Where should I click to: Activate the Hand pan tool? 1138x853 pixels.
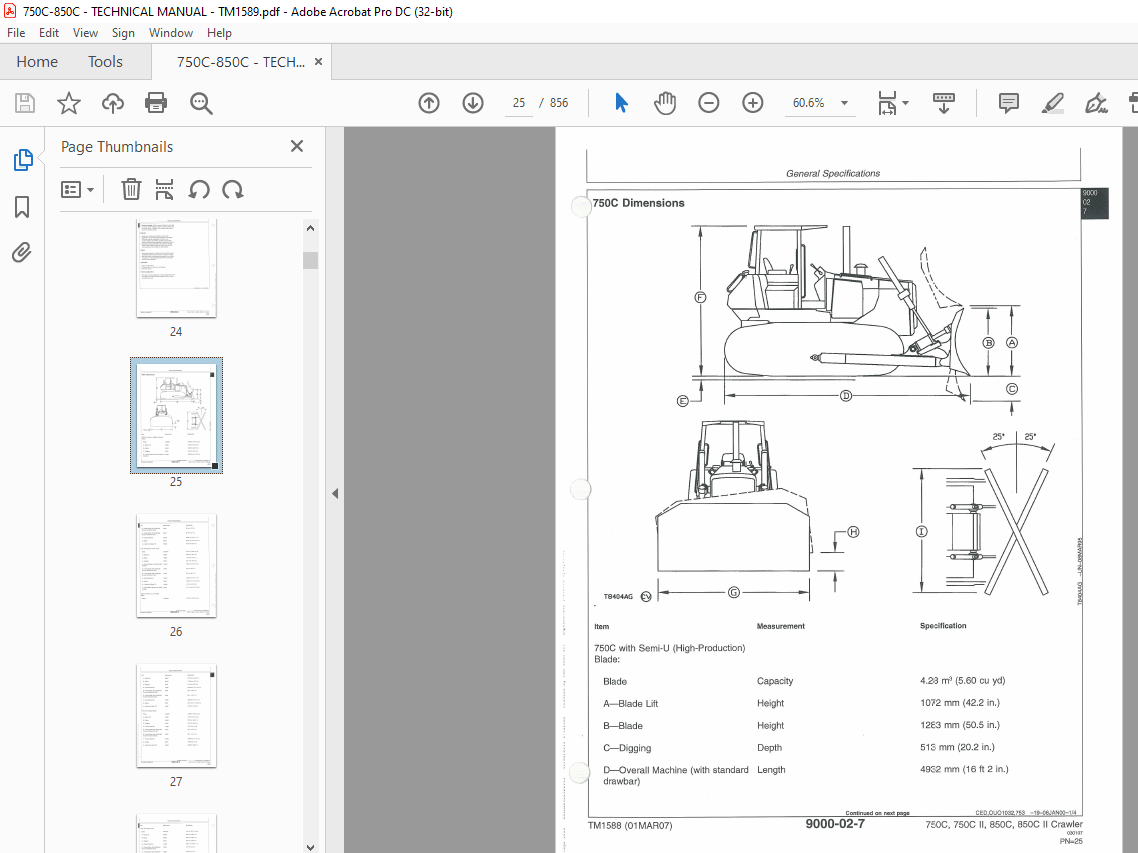[665, 103]
